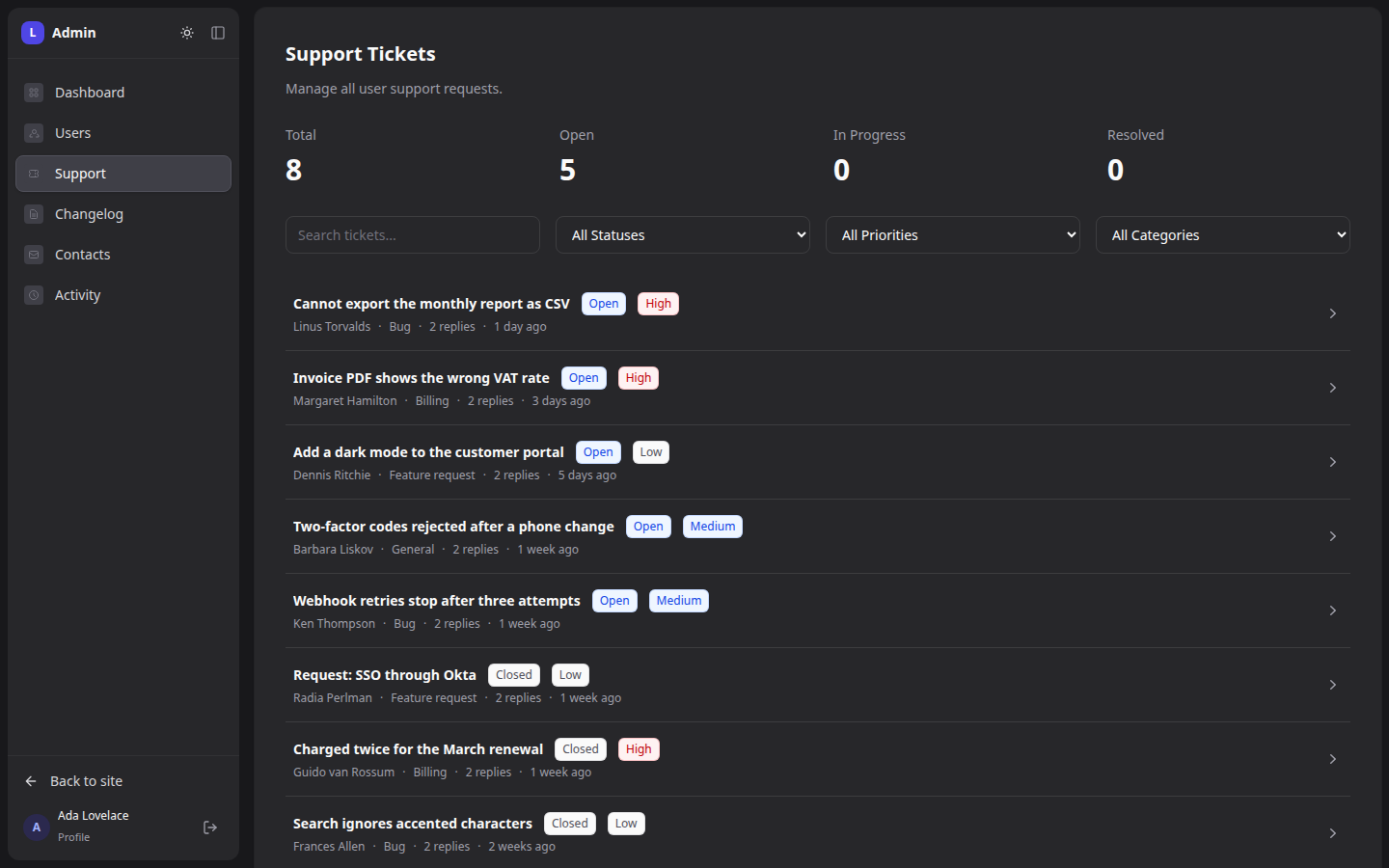The image size is (1389, 868).
Task: Expand the March renewal ticket chevron
Action: 1333,759
